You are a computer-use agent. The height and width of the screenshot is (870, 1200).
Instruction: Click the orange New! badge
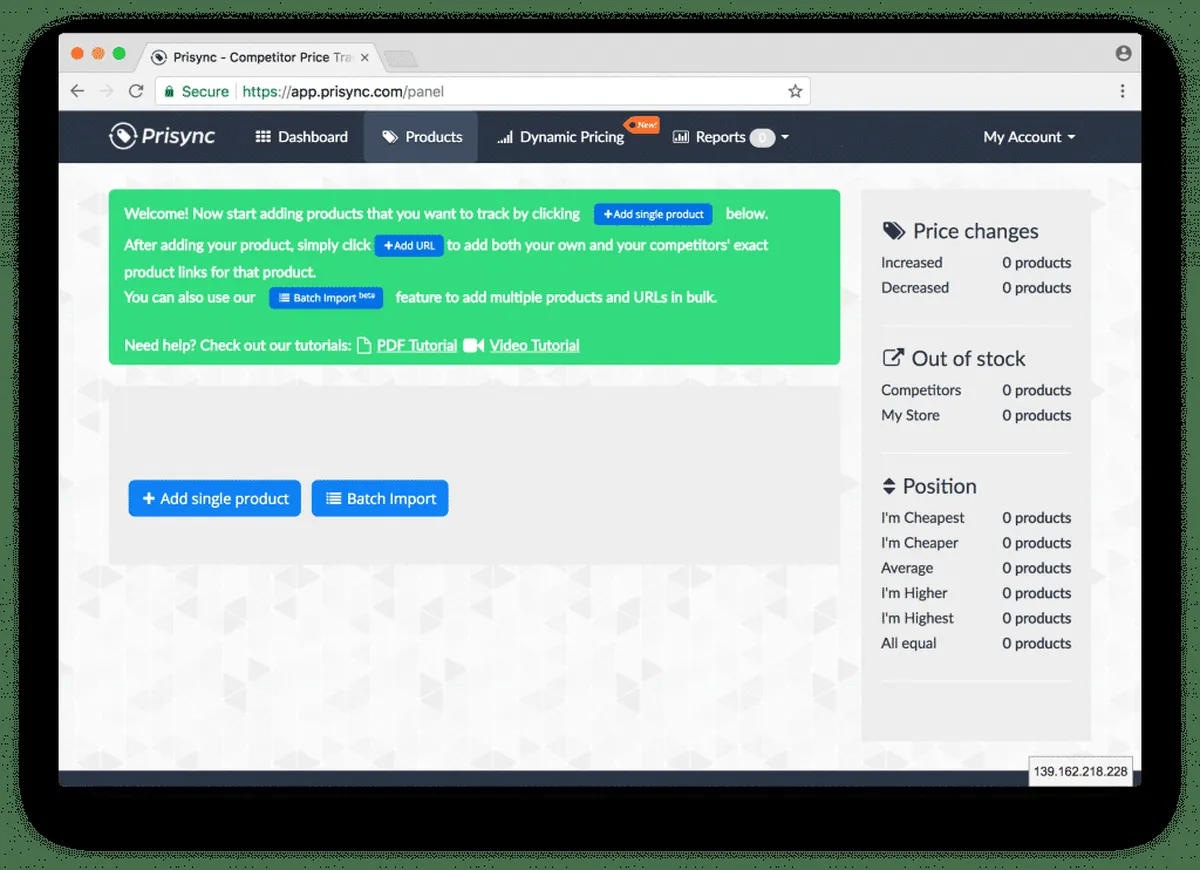(x=642, y=125)
